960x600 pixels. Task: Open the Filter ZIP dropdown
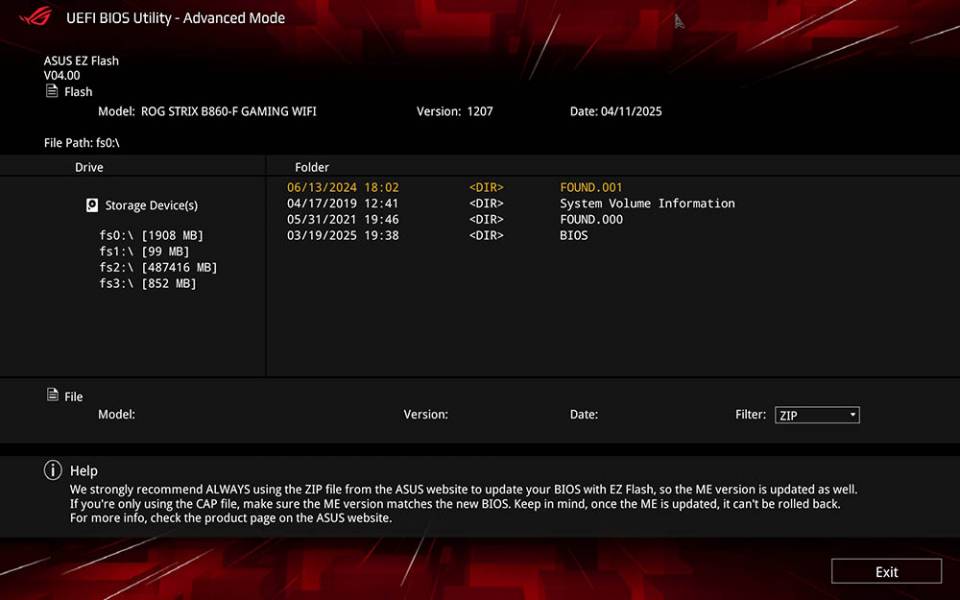tap(816, 415)
